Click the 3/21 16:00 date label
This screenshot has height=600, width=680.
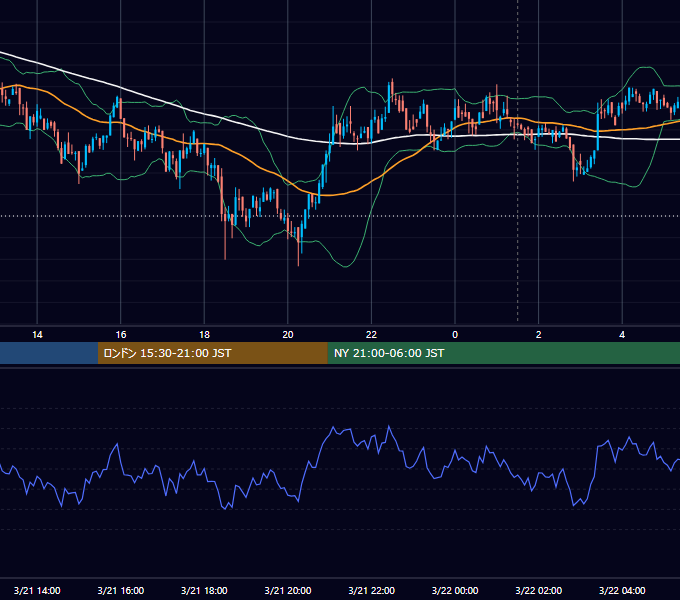121,590
